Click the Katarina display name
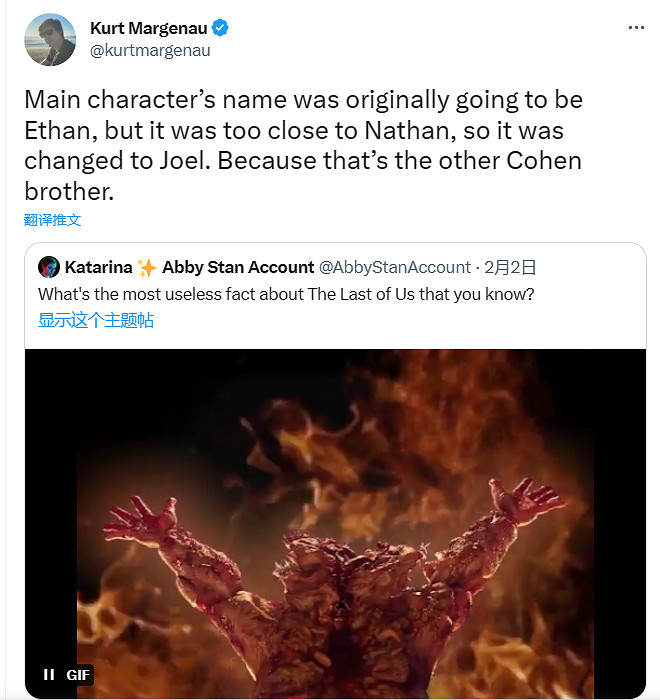The width and height of the screenshot is (660, 700). (x=98, y=267)
